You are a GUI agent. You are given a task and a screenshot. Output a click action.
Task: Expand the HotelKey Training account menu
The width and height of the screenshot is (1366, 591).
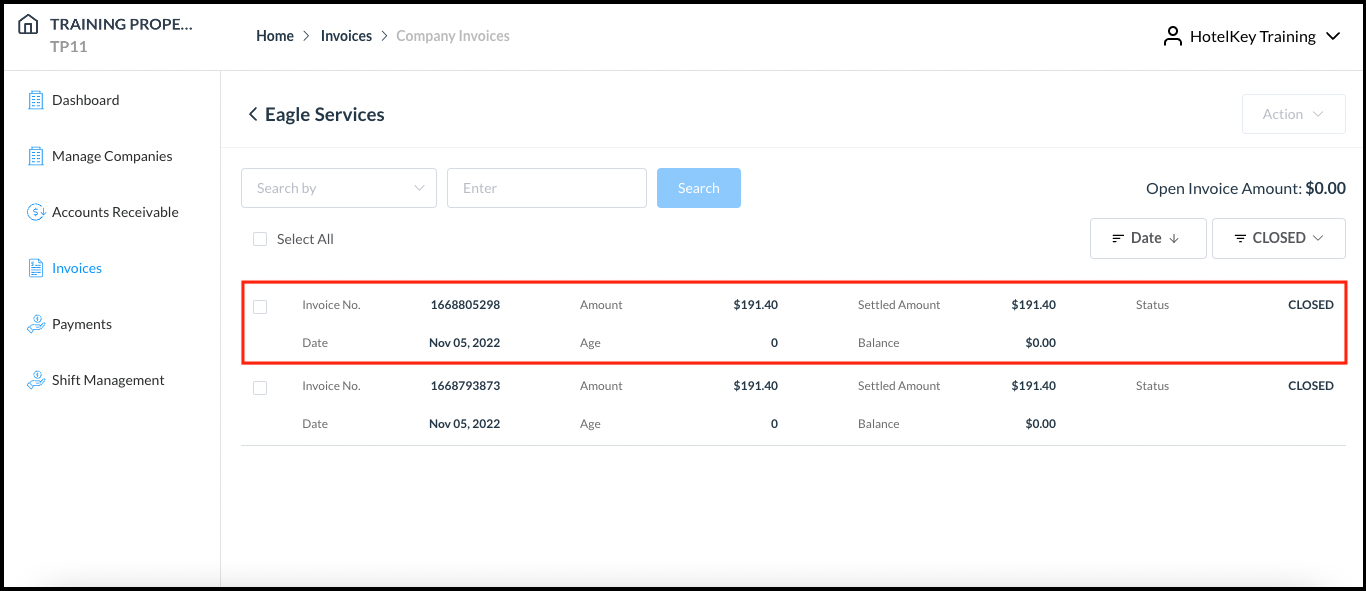point(1333,36)
